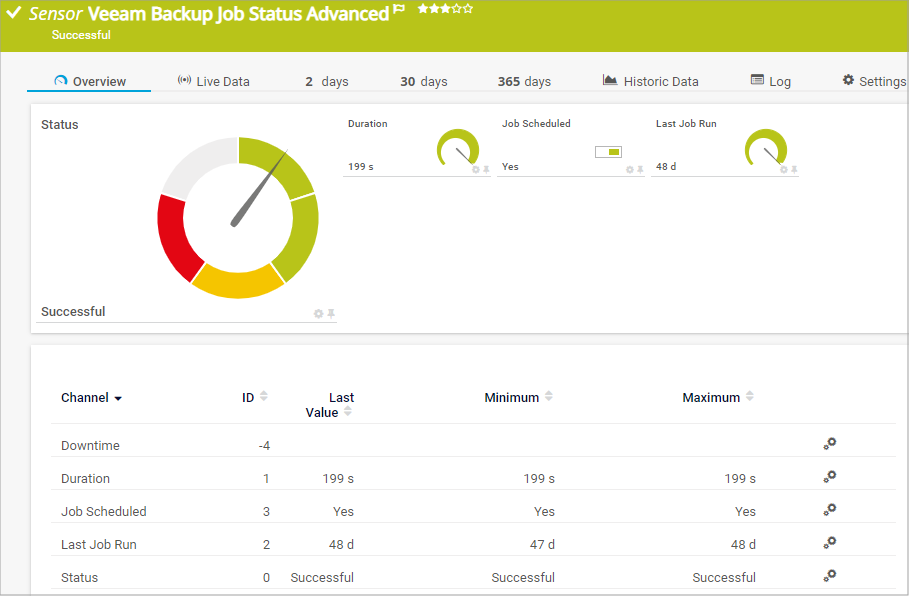Open Downtime channel settings gear
Viewport: 909px width, 596px height.
[829, 444]
